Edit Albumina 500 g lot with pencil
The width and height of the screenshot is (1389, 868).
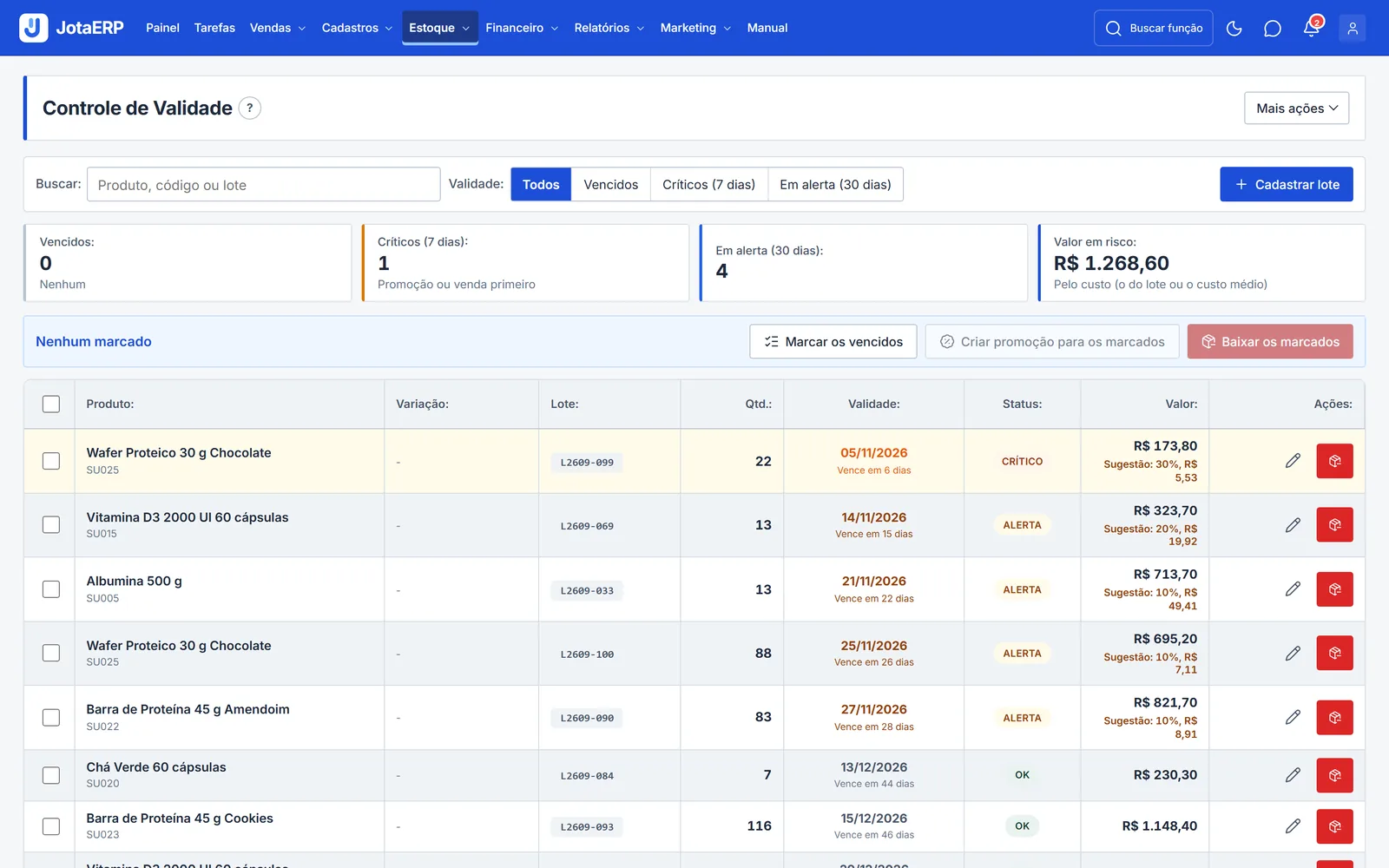[1293, 589]
